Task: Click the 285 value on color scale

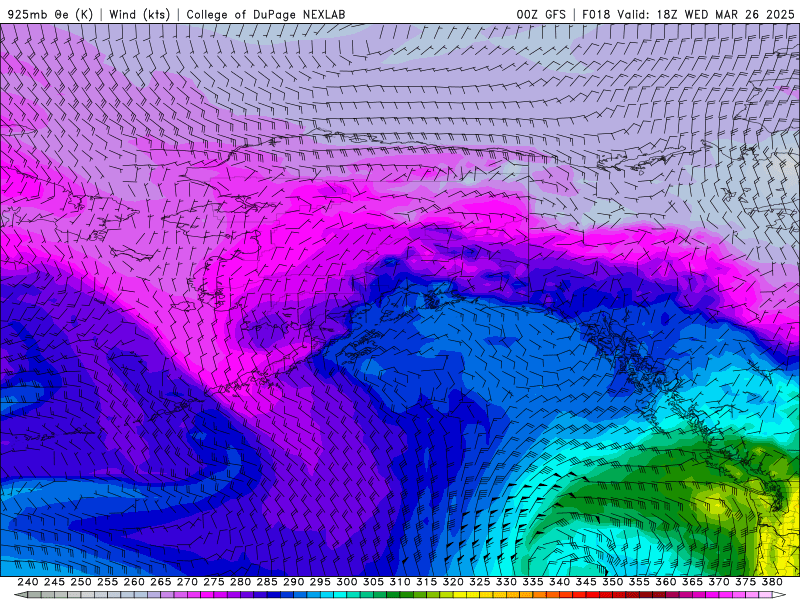Action: pyautogui.click(x=267, y=582)
